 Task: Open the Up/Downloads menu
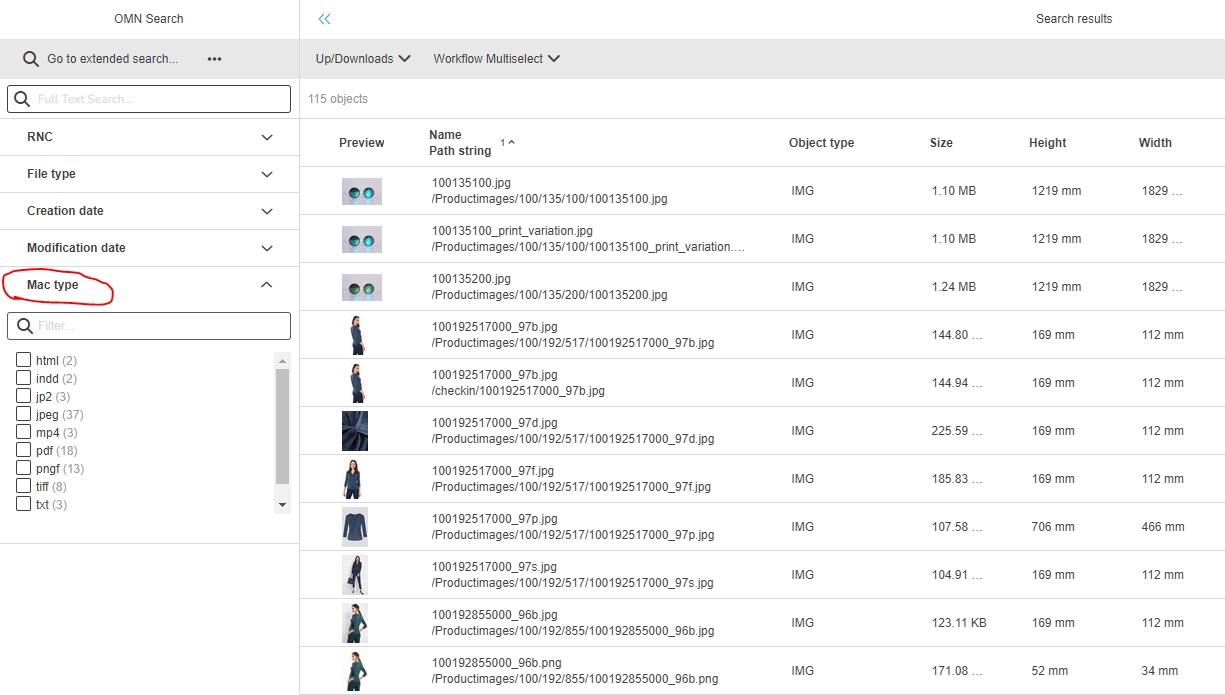pyautogui.click(x=363, y=59)
